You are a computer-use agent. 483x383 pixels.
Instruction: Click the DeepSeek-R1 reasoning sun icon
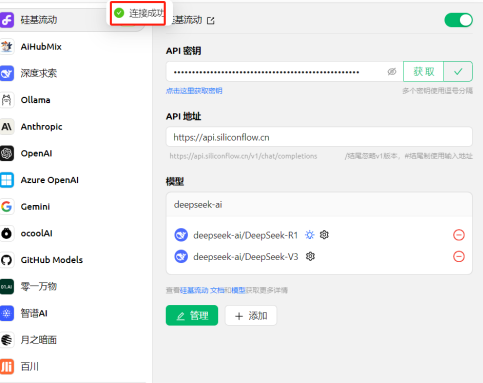310,235
